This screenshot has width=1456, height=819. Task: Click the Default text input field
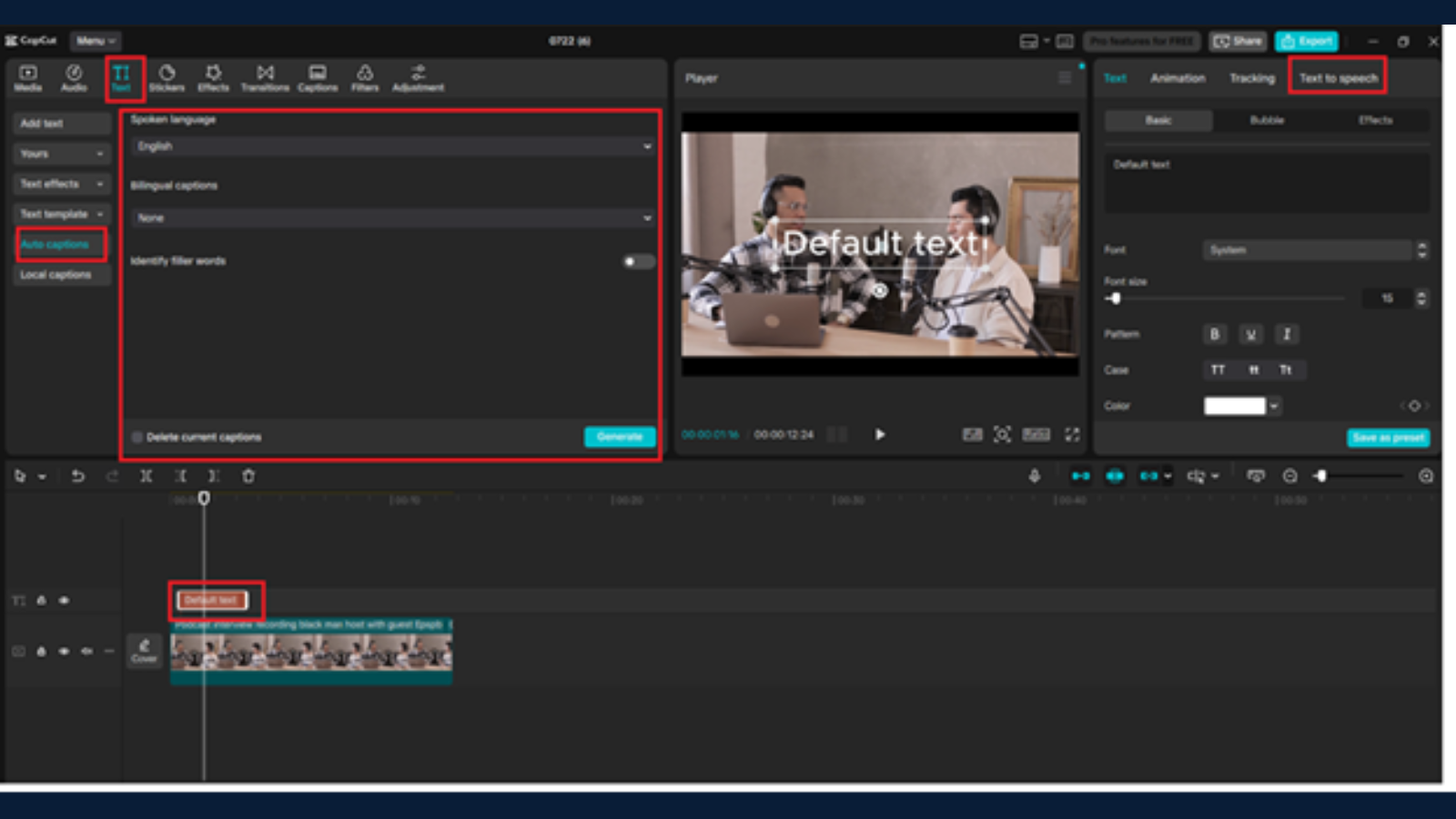click(x=1267, y=183)
